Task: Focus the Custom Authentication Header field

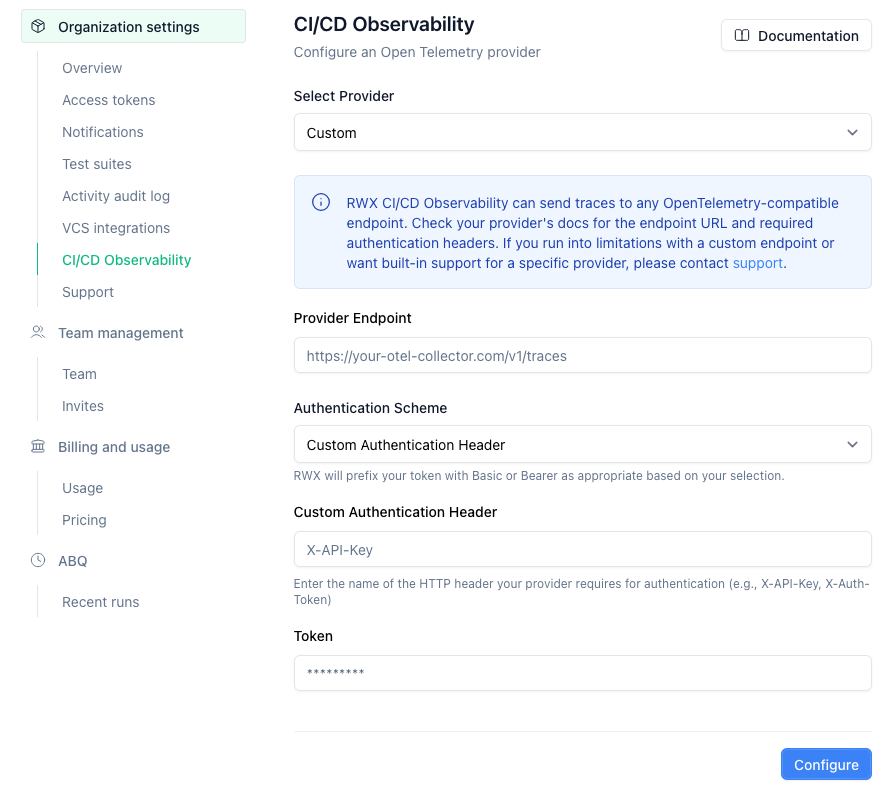Action: point(582,549)
